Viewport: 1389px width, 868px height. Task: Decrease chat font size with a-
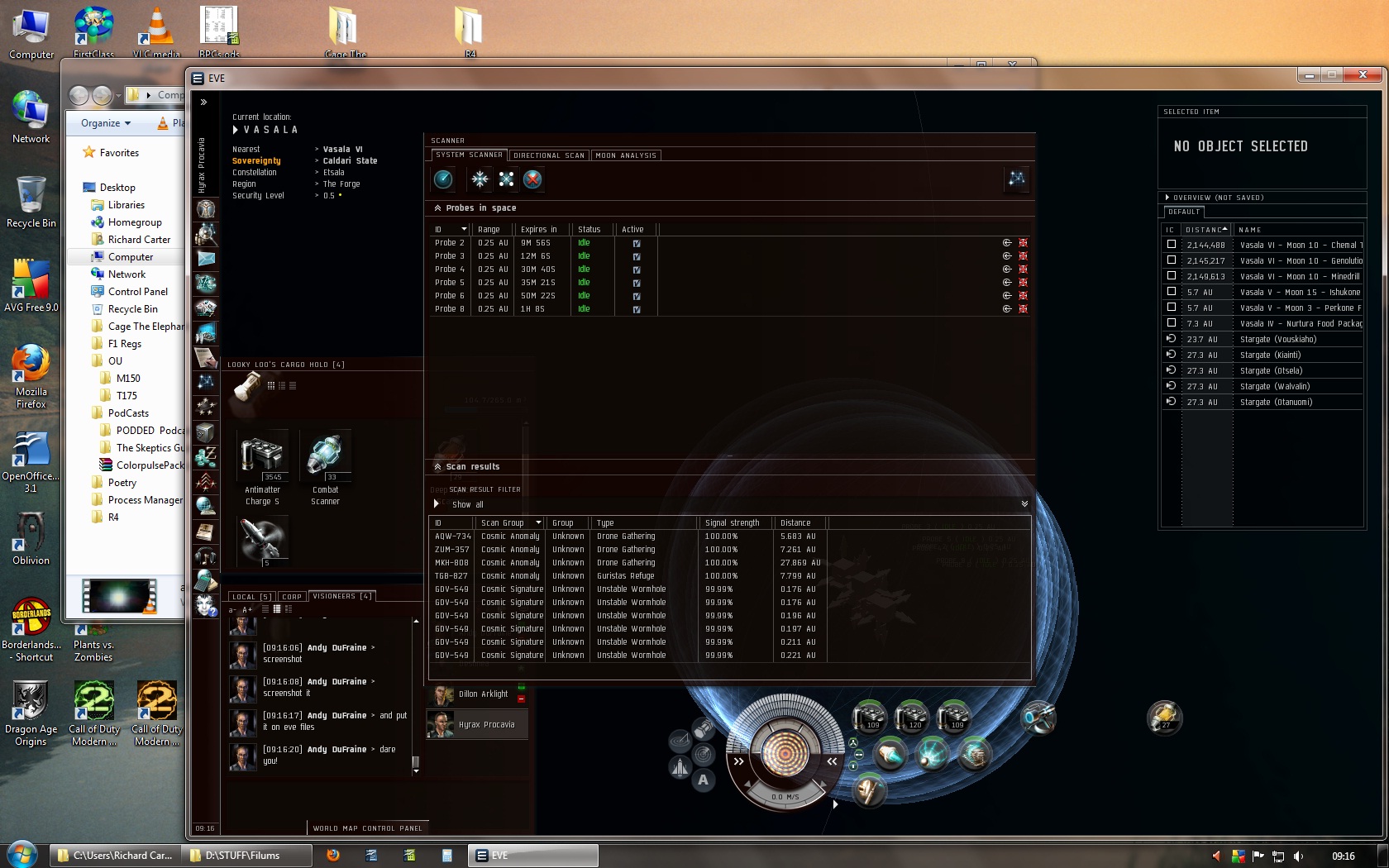pos(232,610)
